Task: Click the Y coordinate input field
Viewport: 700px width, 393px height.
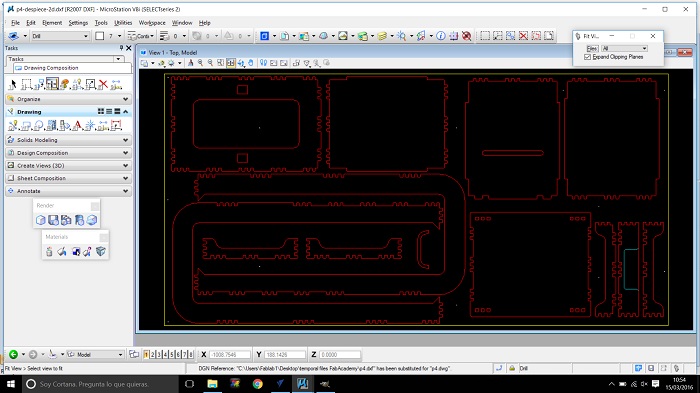Action: [285, 355]
